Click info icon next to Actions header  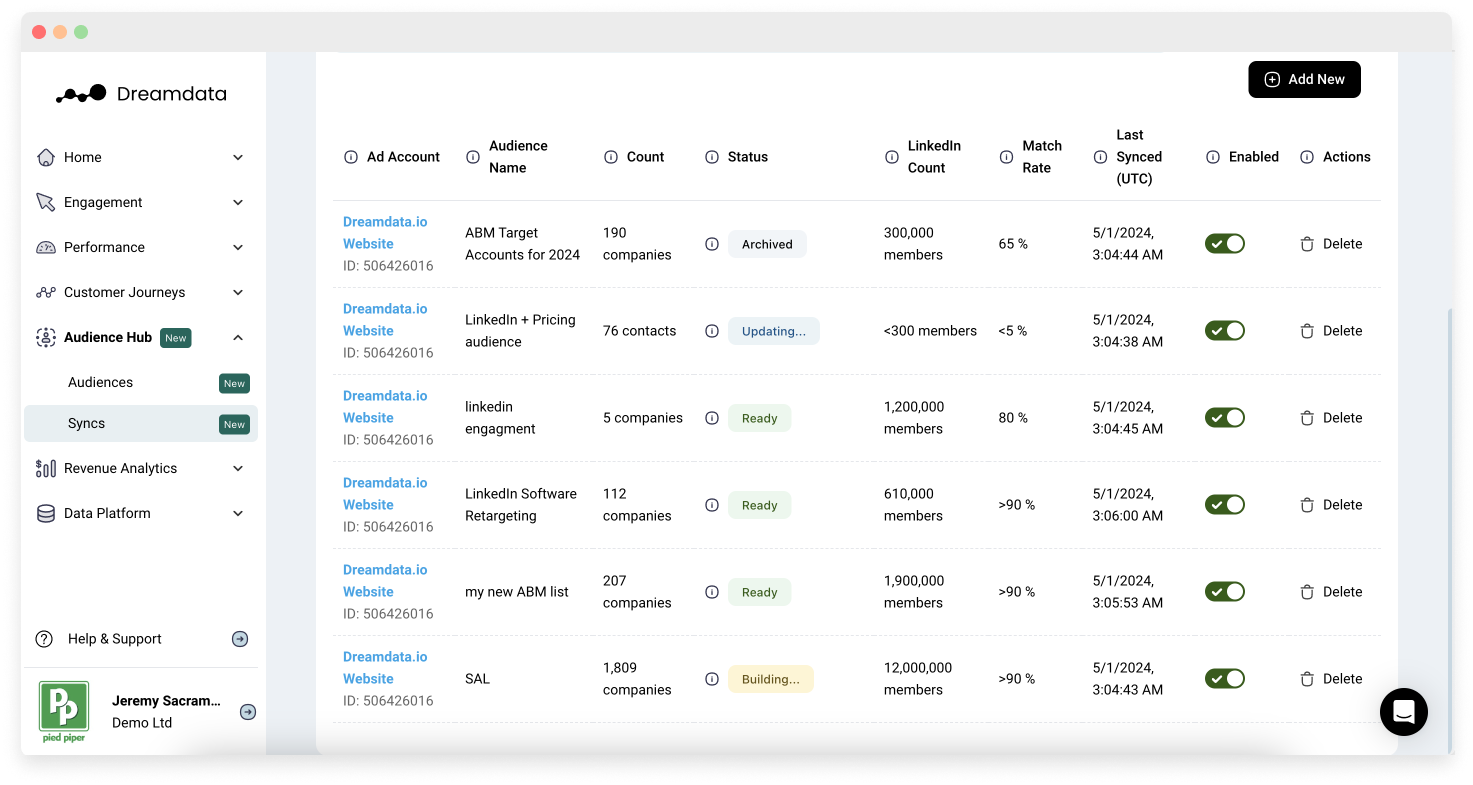click(x=1307, y=157)
